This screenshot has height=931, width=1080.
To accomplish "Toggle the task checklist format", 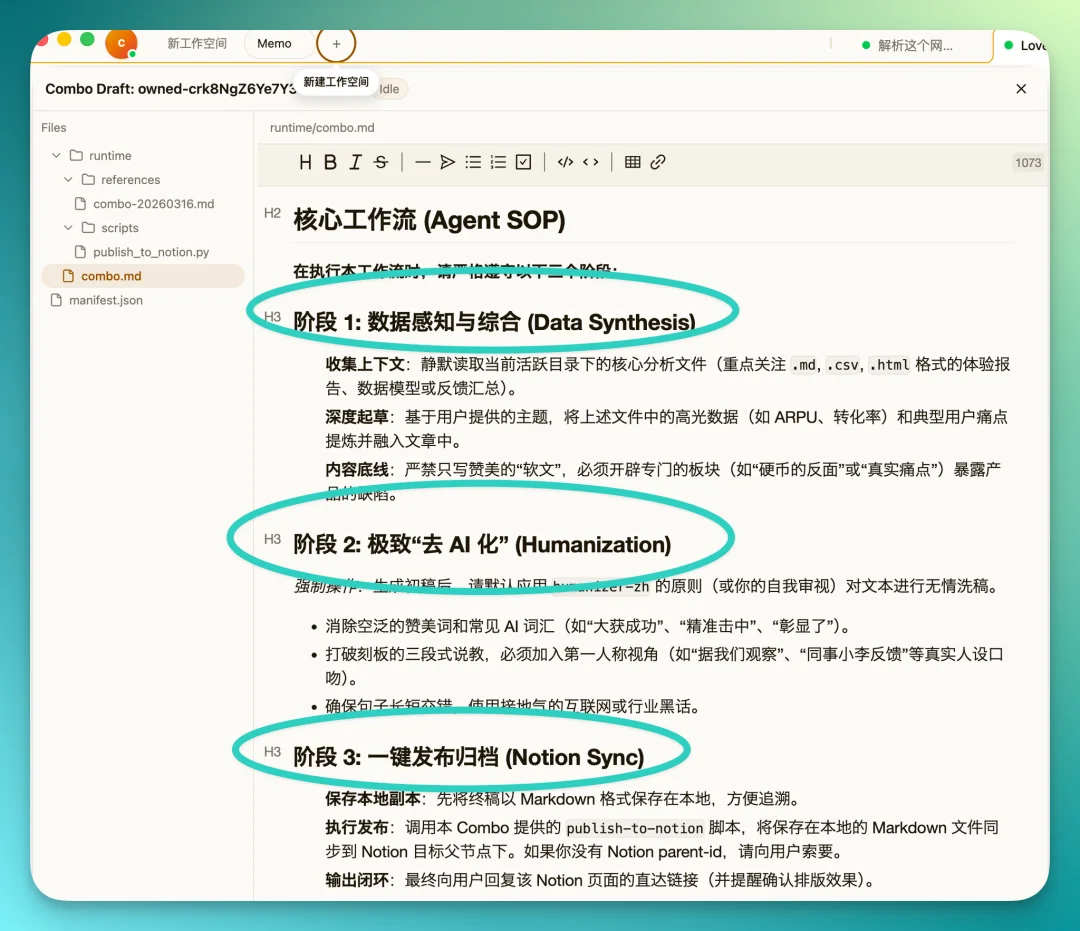I will click(x=524, y=161).
